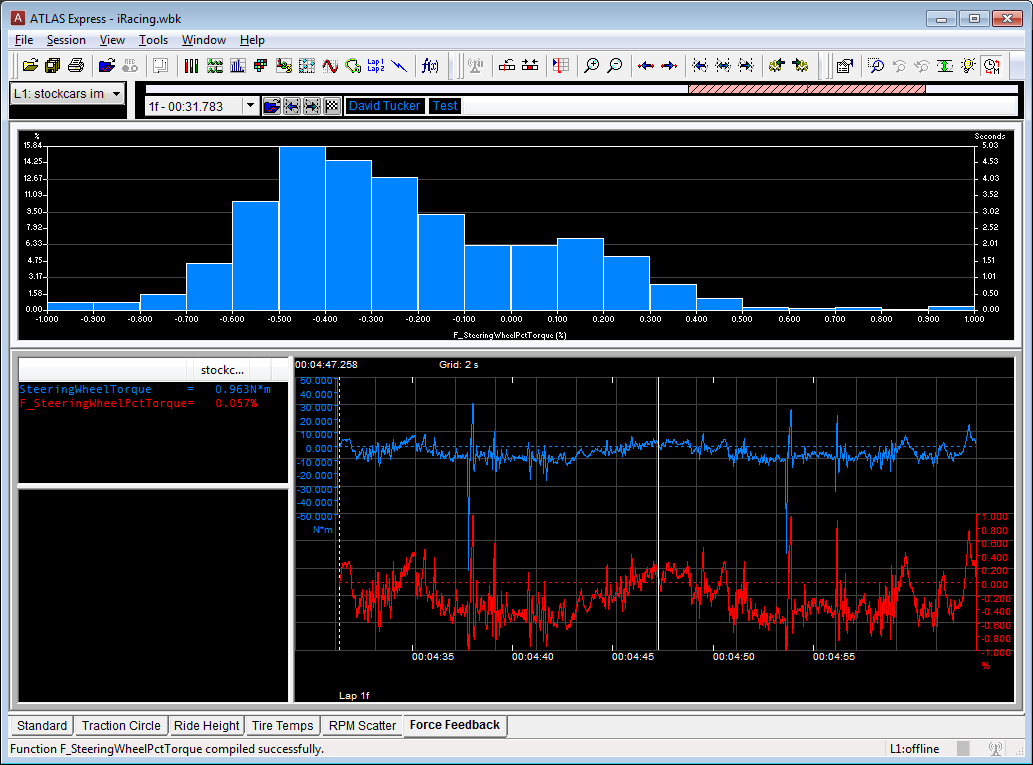Zoom in with the plus magnifier
The height and width of the screenshot is (765, 1033).
pos(592,65)
